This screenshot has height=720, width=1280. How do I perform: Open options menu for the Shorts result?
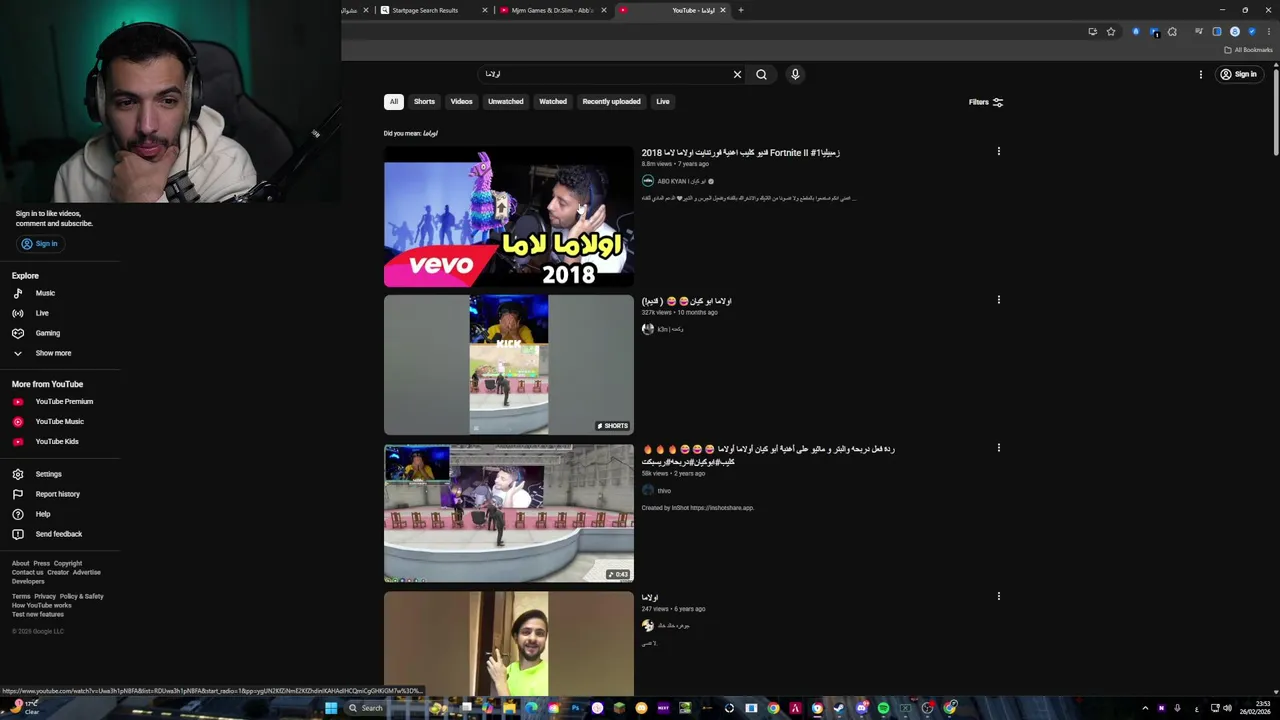(x=998, y=299)
